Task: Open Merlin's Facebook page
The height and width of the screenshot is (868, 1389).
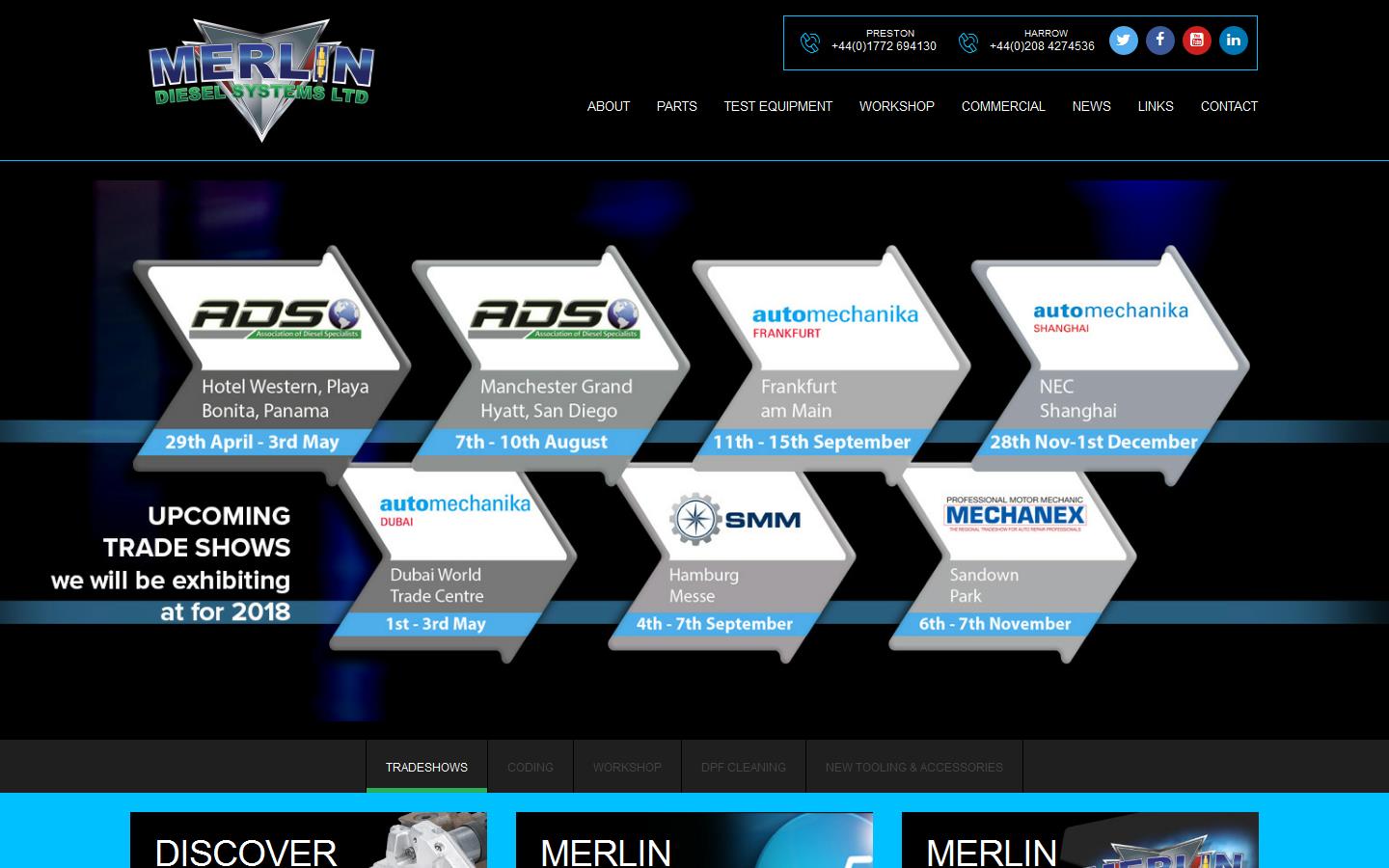Action: [x=1159, y=41]
